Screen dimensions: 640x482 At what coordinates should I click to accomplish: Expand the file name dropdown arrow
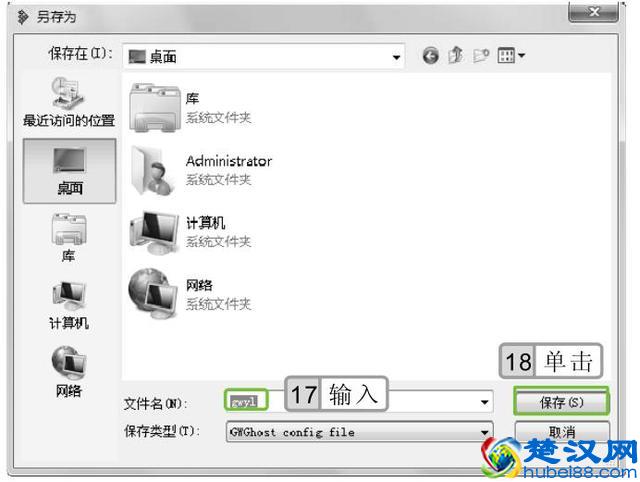(486, 402)
